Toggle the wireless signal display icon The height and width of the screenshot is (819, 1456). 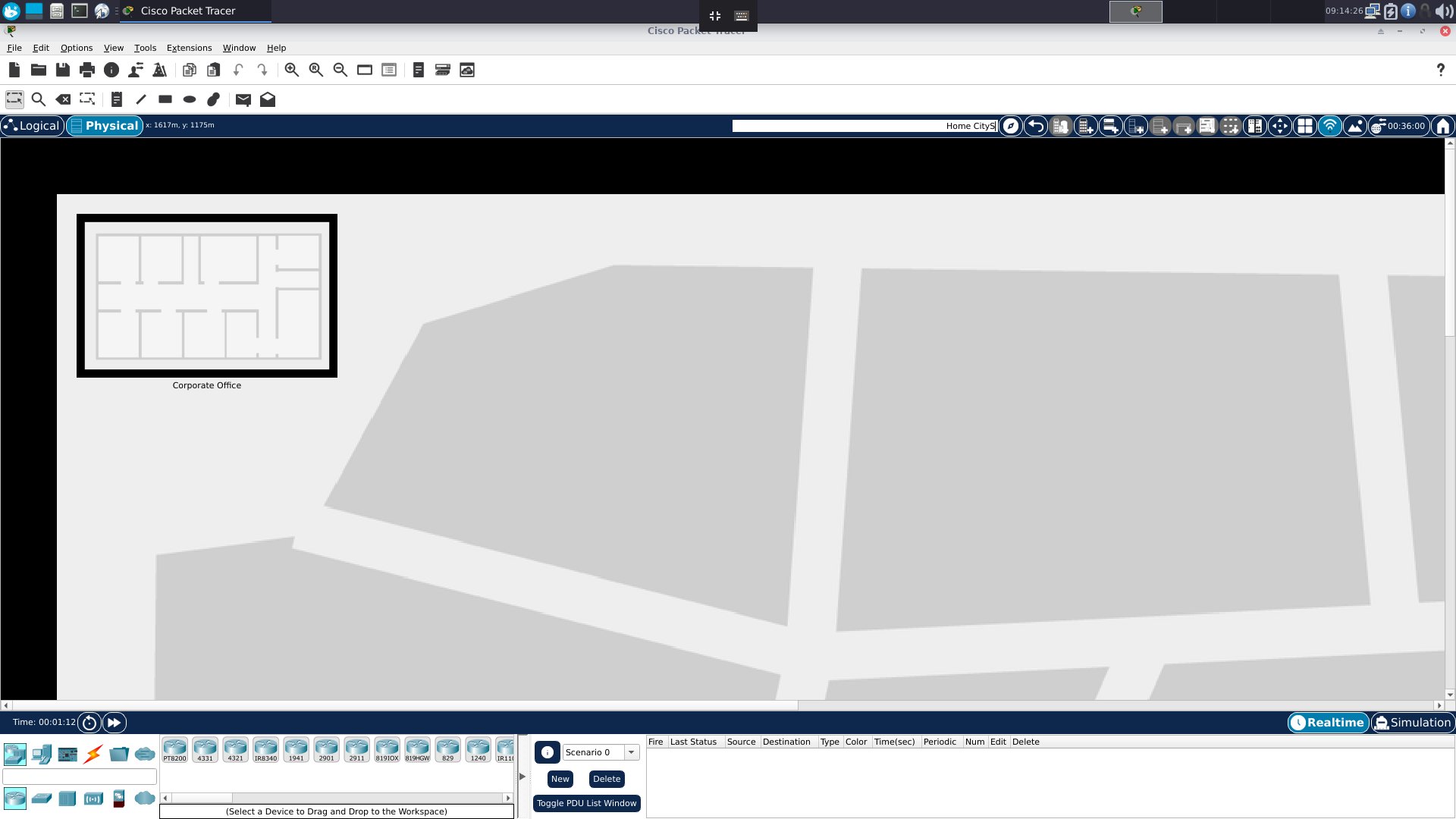pos(1330,126)
